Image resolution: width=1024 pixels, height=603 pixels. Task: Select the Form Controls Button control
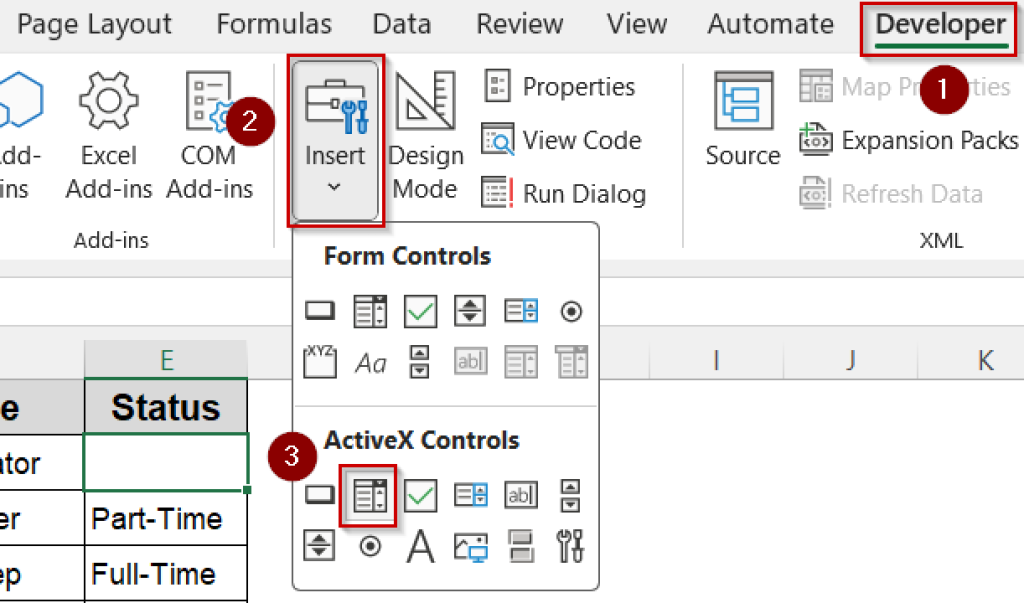point(319,310)
